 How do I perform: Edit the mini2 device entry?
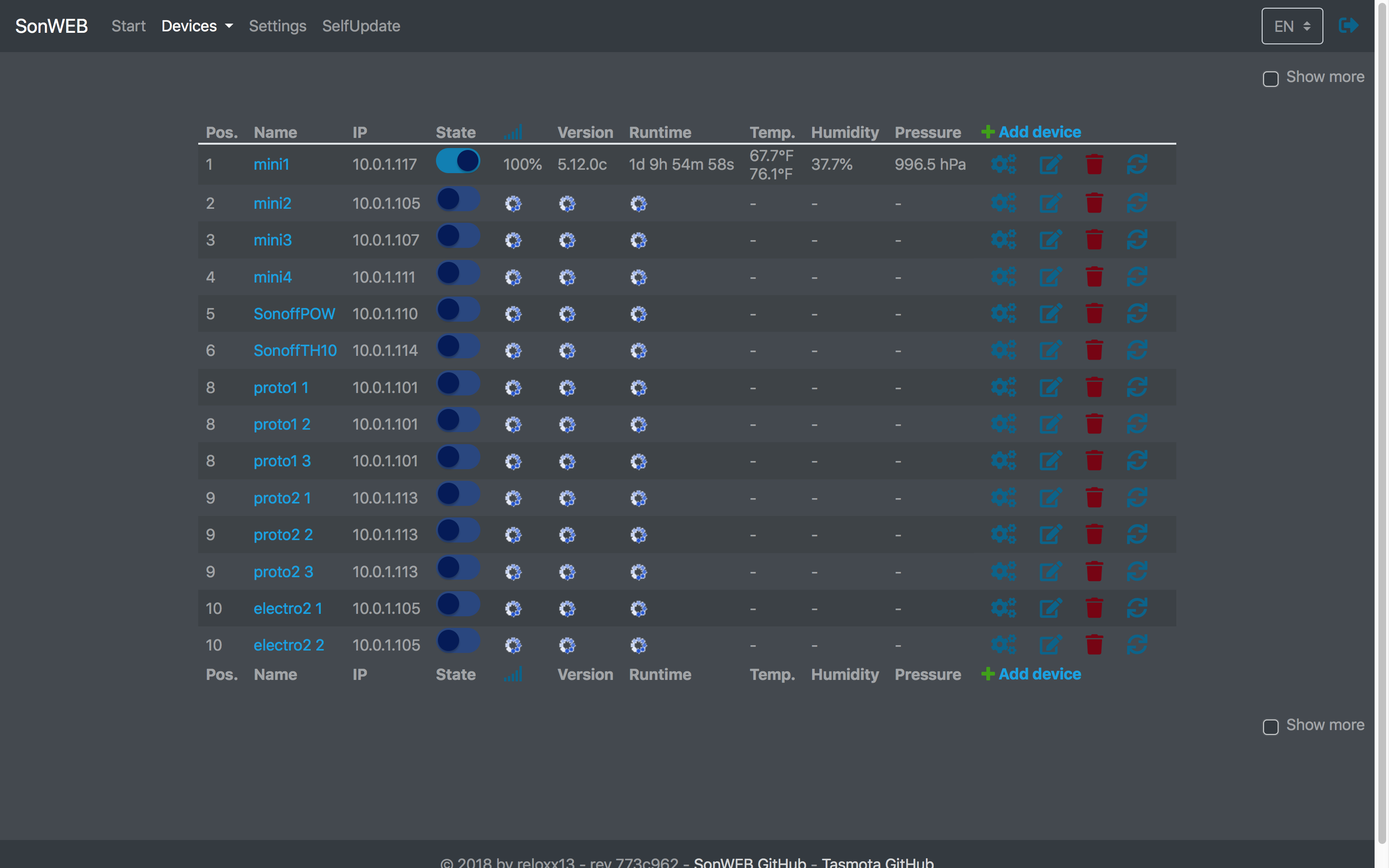pyautogui.click(x=1050, y=202)
